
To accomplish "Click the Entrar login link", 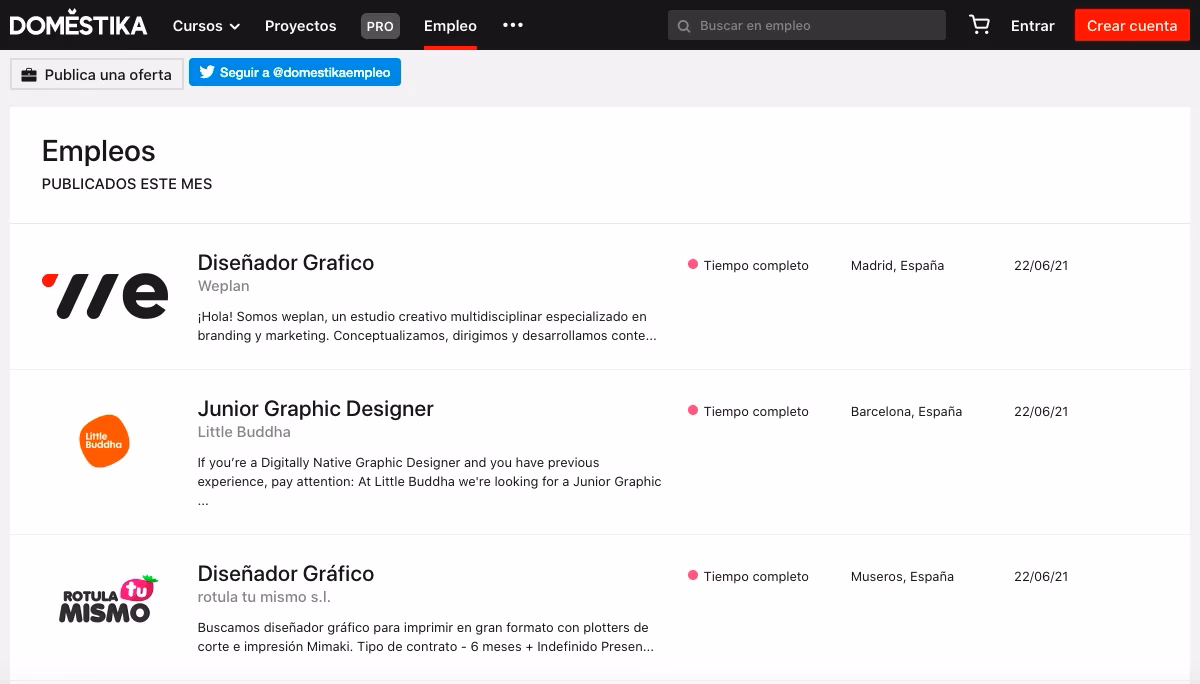I will point(1032,26).
